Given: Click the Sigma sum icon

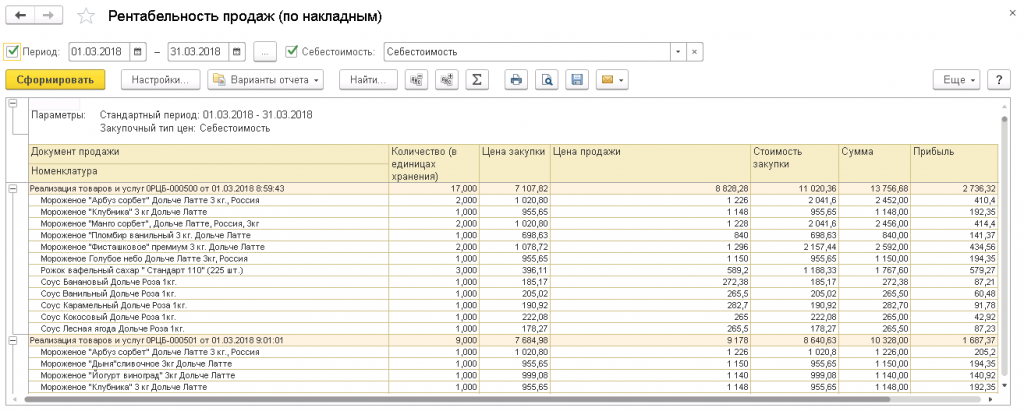Looking at the screenshot, I should click(x=477, y=80).
